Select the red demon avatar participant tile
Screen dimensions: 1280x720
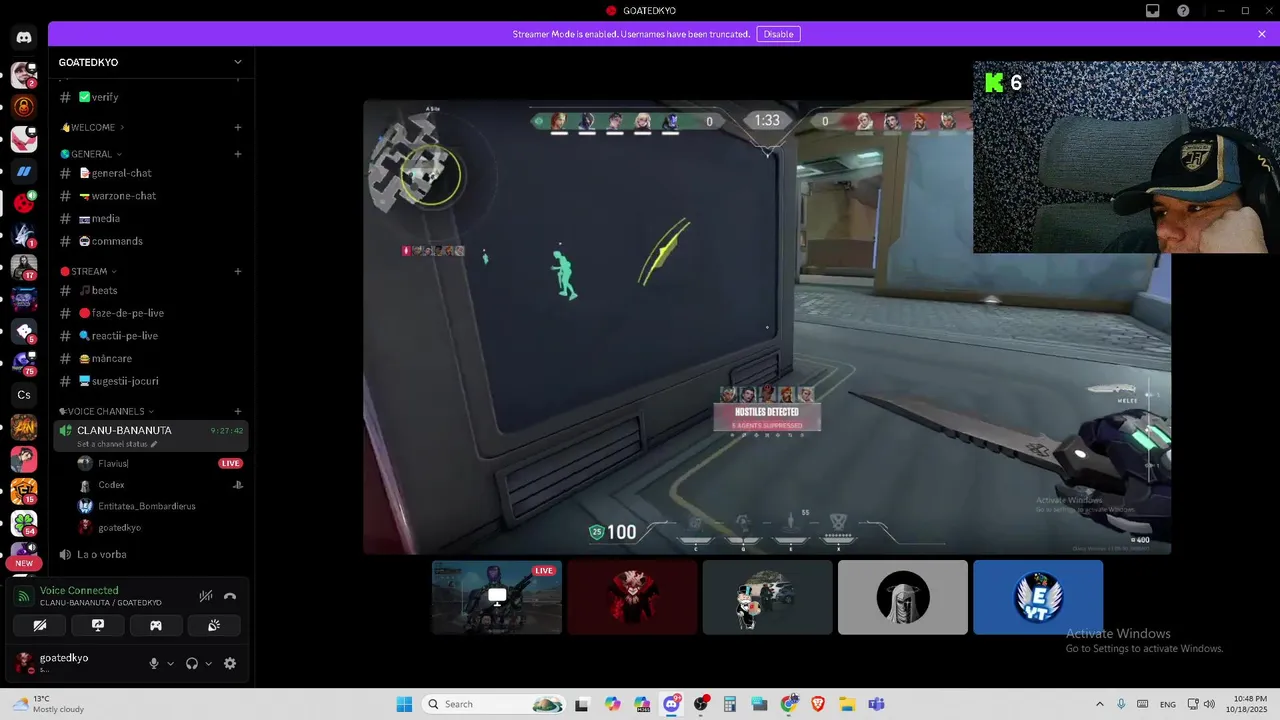(x=632, y=597)
